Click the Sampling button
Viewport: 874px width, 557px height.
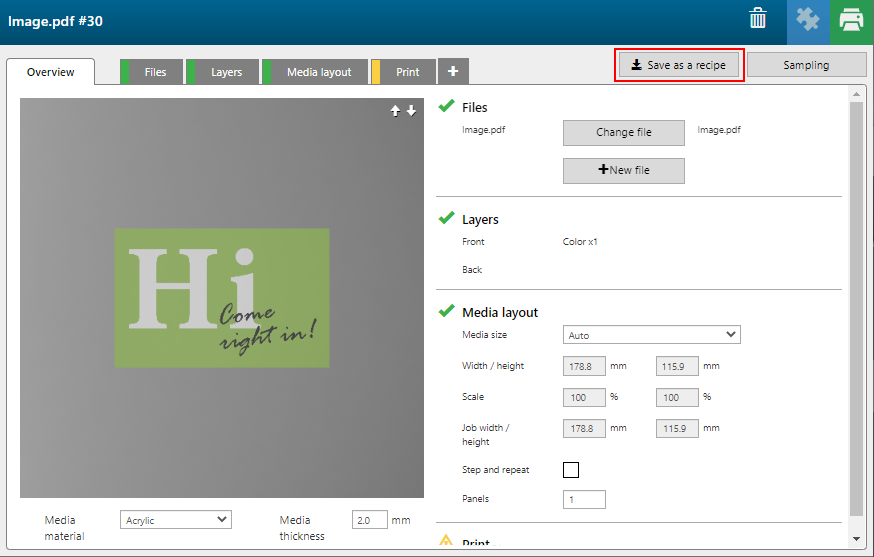pos(806,65)
